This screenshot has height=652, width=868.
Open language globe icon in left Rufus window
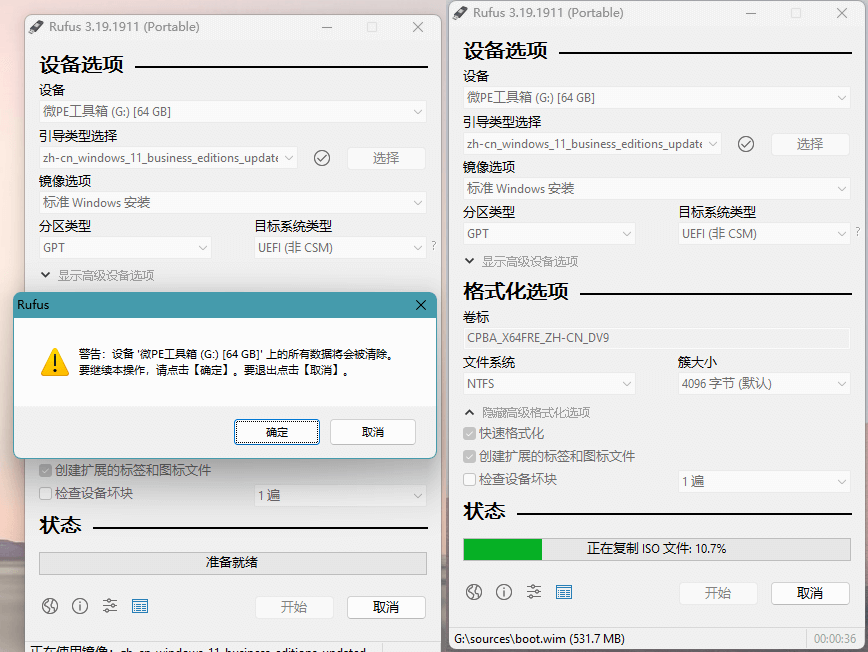[50, 607]
